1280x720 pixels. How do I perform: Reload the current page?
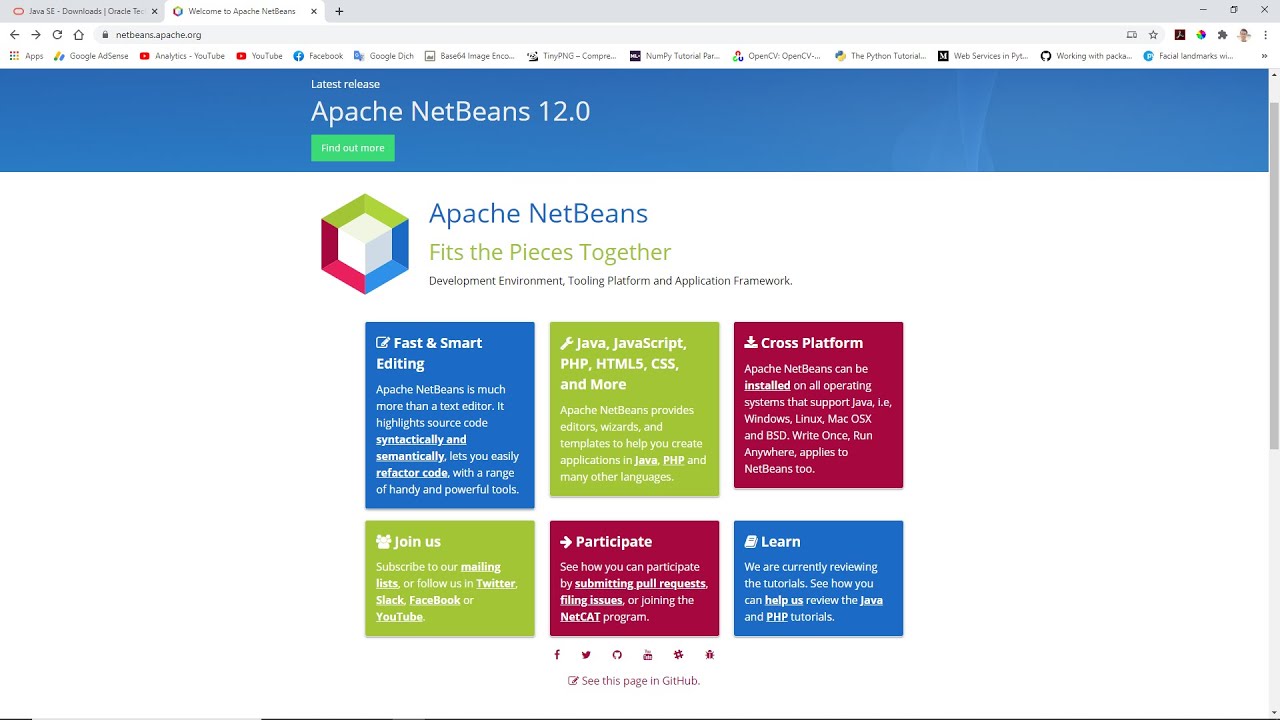tap(57, 34)
